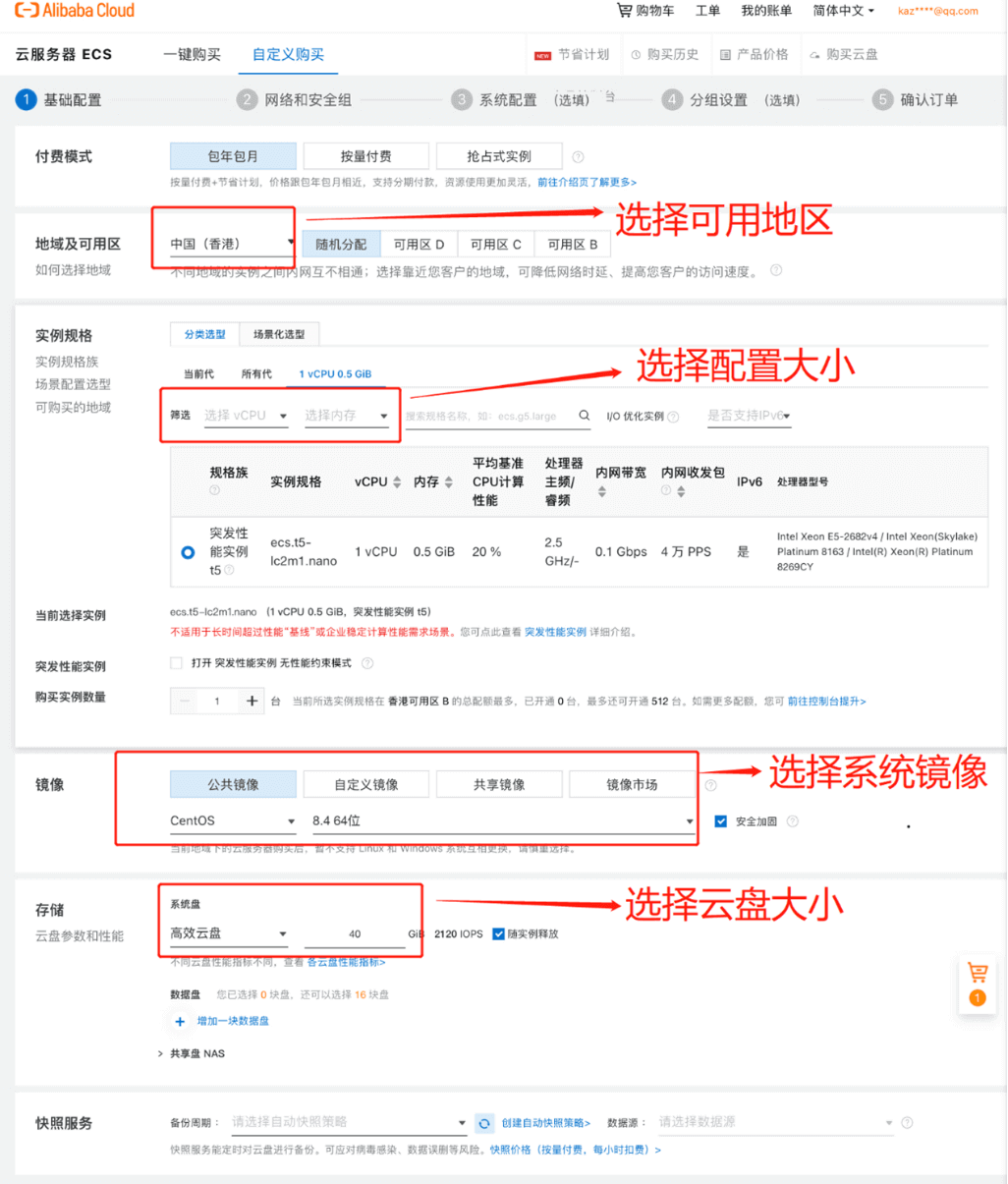The width and height of the screenshot is (1008, 1184).
Task: Toggle the 安全加固 checkbox
Action: tap(721, 821)
